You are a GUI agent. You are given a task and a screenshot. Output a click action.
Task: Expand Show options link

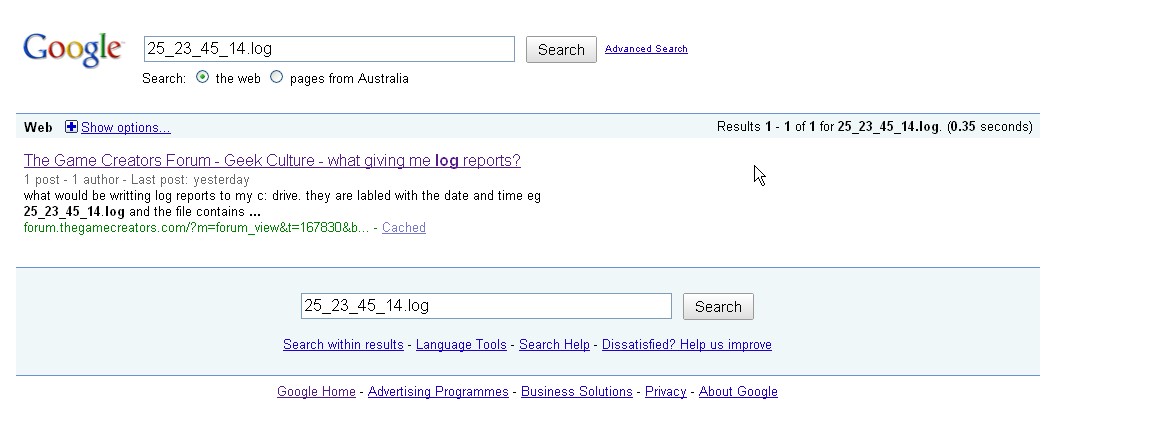[x=126, y=128]
